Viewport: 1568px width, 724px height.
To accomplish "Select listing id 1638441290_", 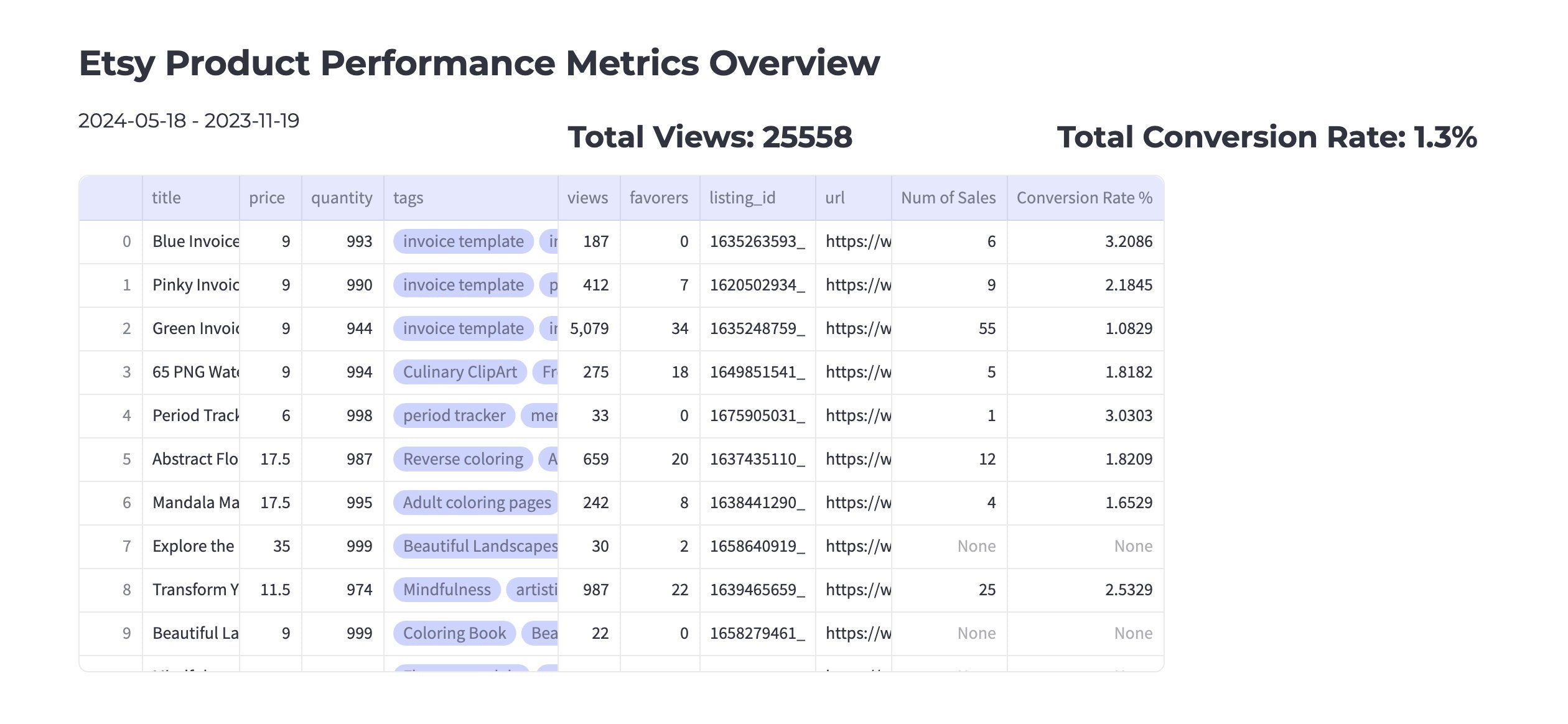I will 758,503.
